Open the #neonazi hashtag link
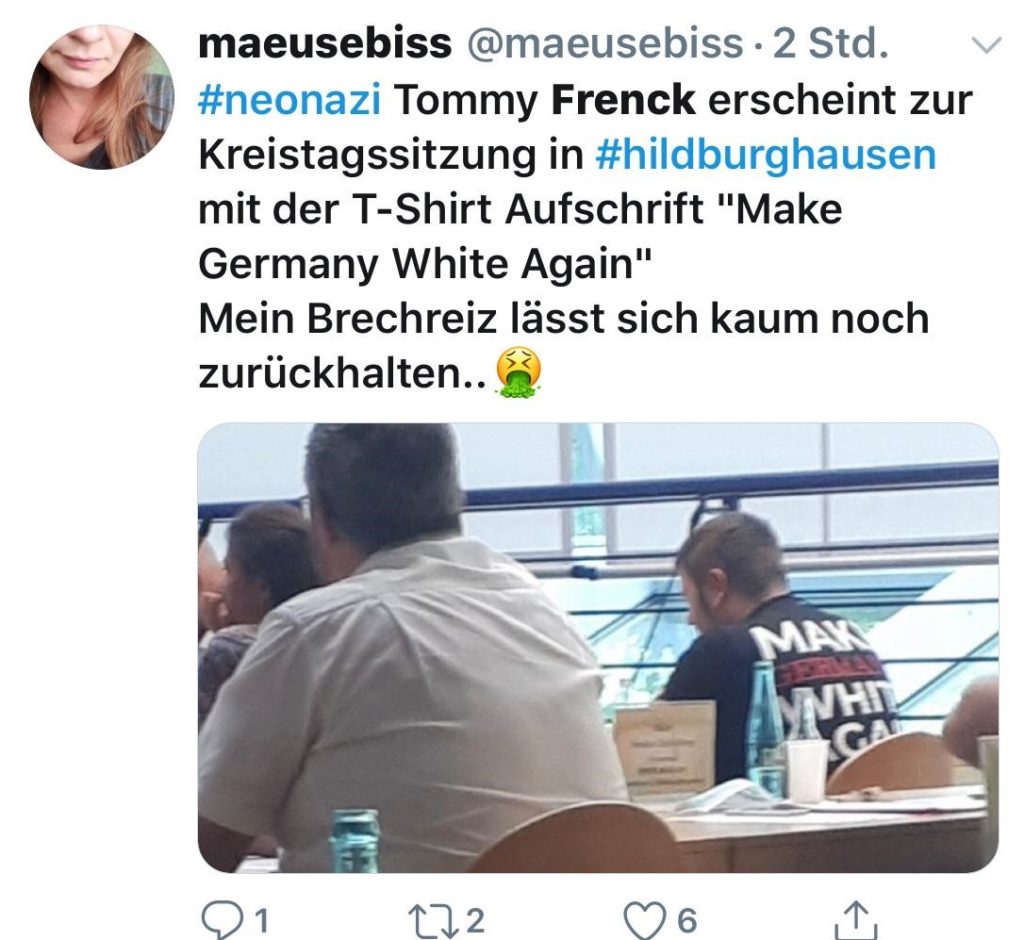 click(x=289, y=100)
